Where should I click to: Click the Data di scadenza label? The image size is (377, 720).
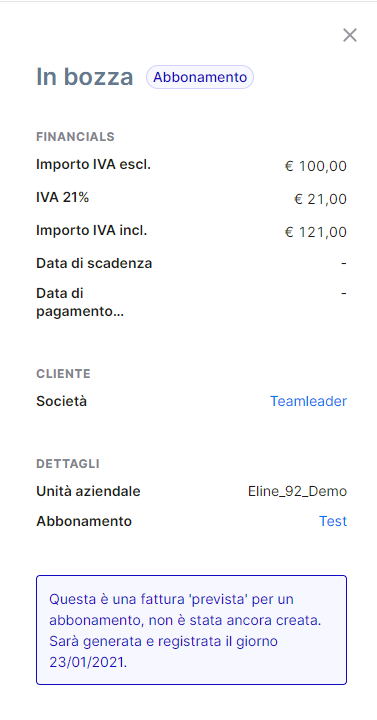point(94,264)
